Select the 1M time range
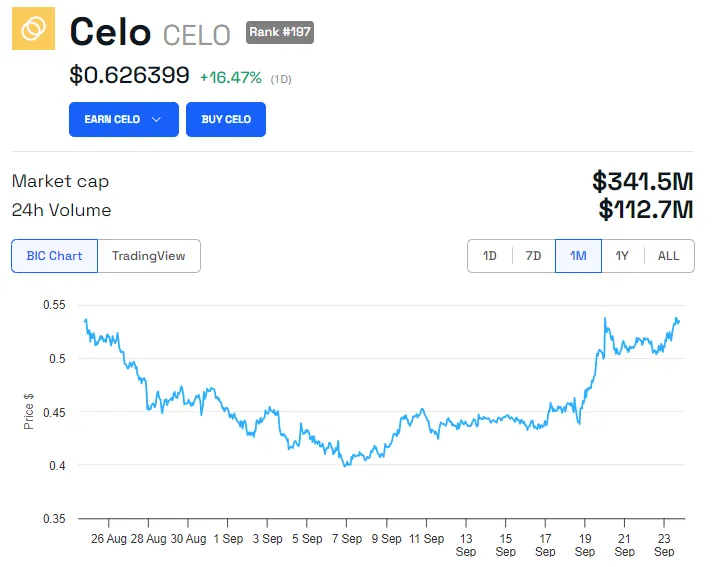Viewport: 716px width, 567px height. pos(578,256)
